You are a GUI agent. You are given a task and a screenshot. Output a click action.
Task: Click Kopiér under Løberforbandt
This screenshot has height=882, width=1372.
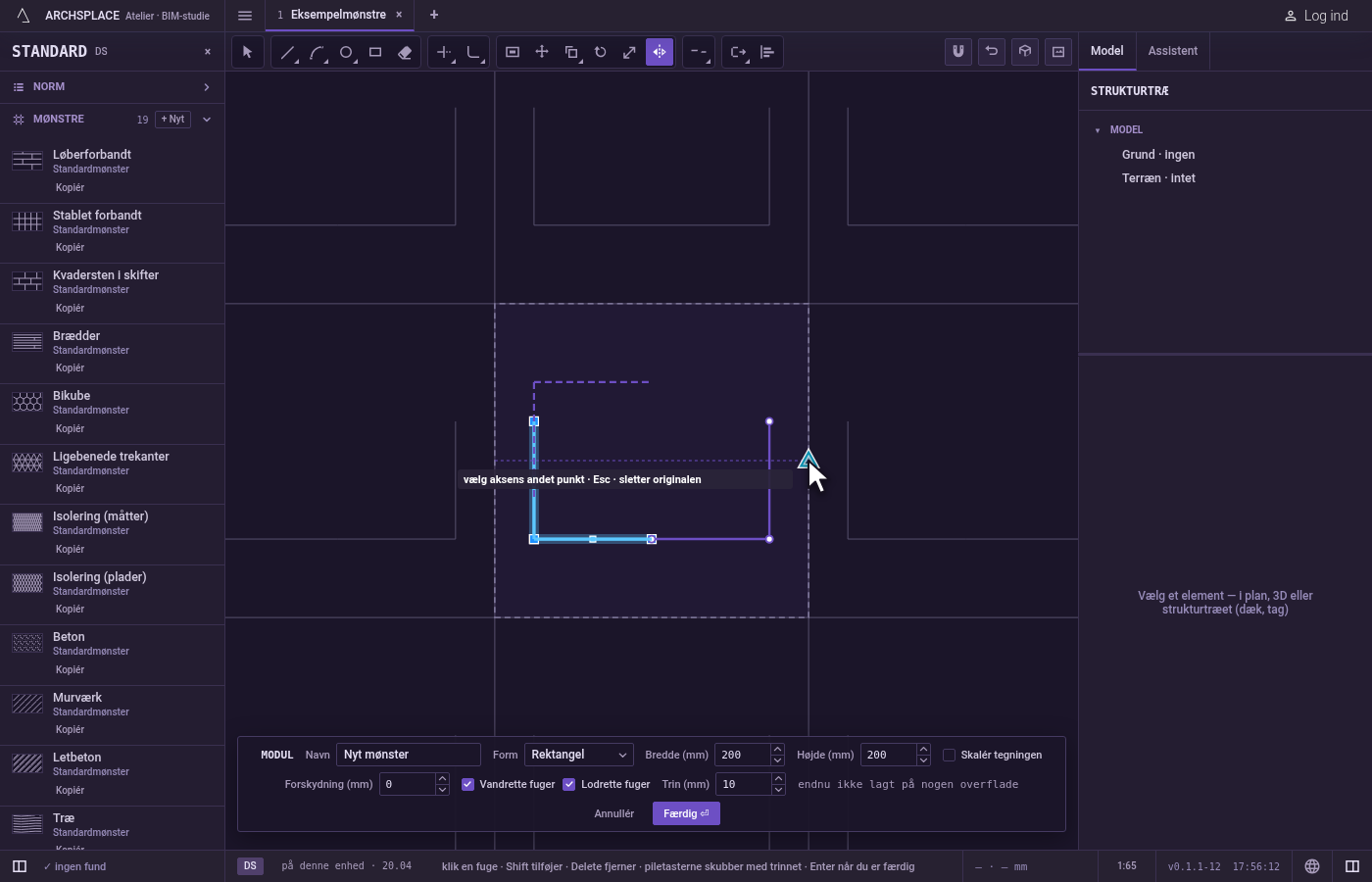[x=70, y=187]
